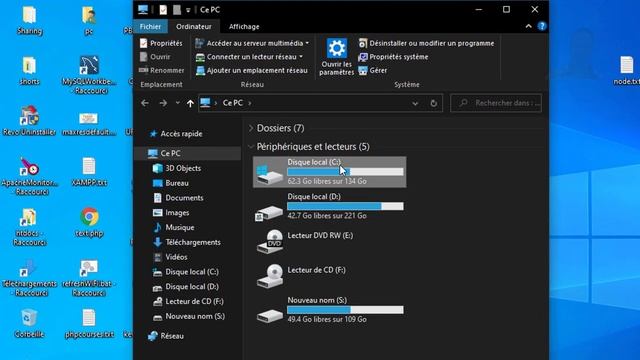Select the node.txt desktop file
The width and height of the screenshot is (640, 360).
(x=627, y=71)
